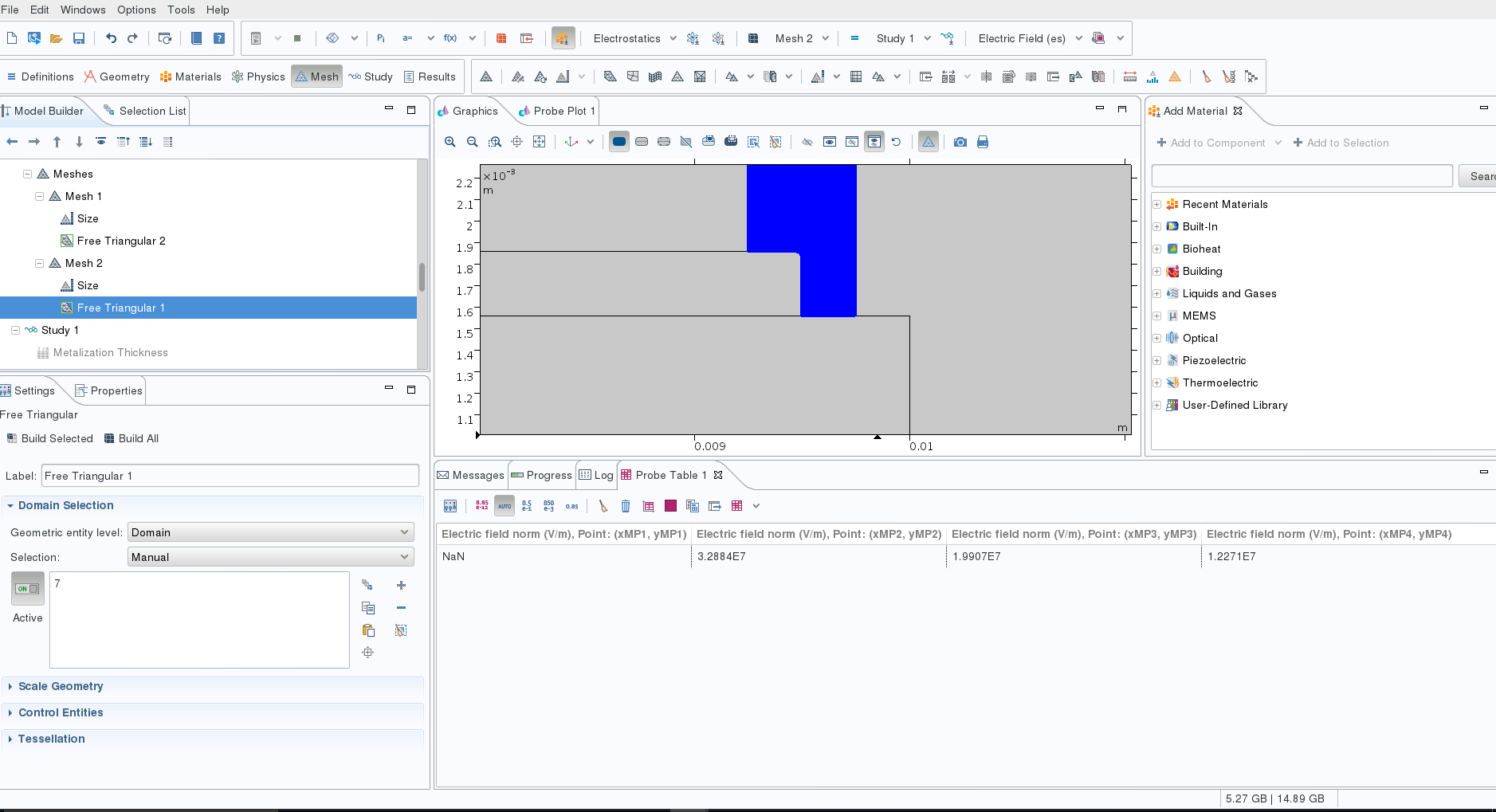The width and height of the screenshot is (1496, 812).
Task: Open the Options menu
Action: click(x=136, y=10)
